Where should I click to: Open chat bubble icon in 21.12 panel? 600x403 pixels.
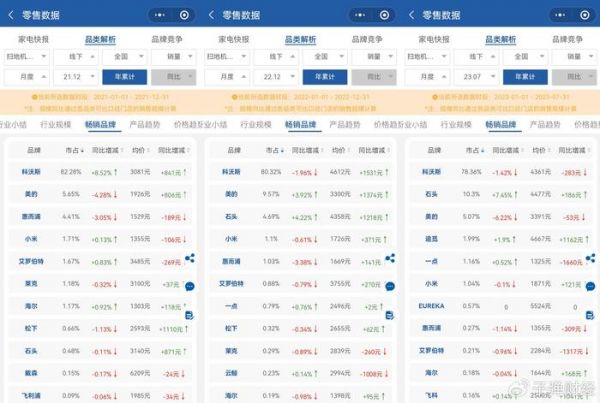tap(190, 285)
